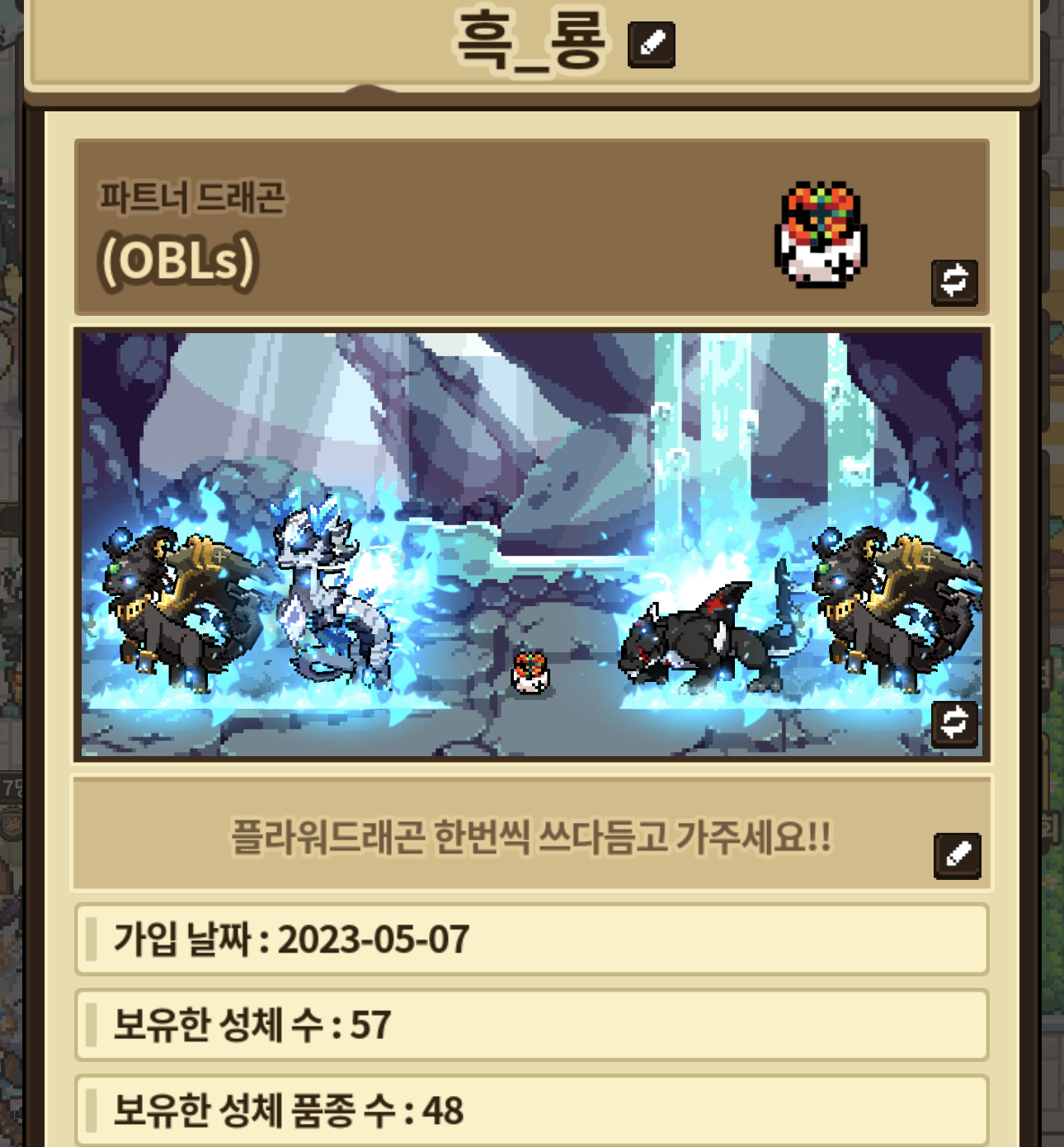
Task: Select the 가입 날짜 2023-05-07 row
Action: (x=532, y=940)
